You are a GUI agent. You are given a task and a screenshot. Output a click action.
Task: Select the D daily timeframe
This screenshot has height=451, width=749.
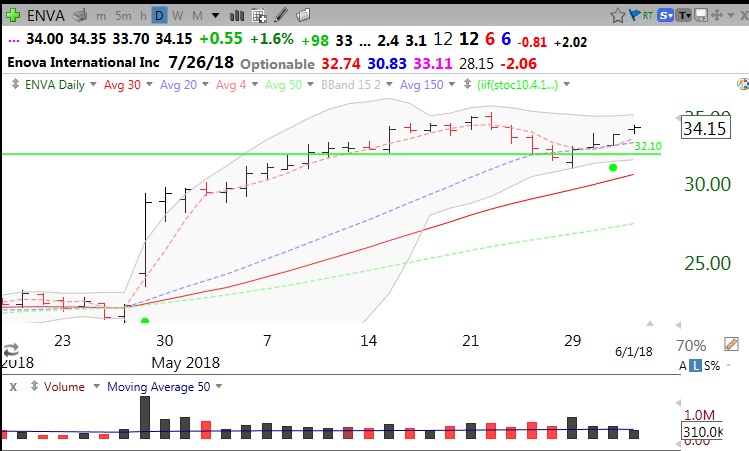point(159,16)
